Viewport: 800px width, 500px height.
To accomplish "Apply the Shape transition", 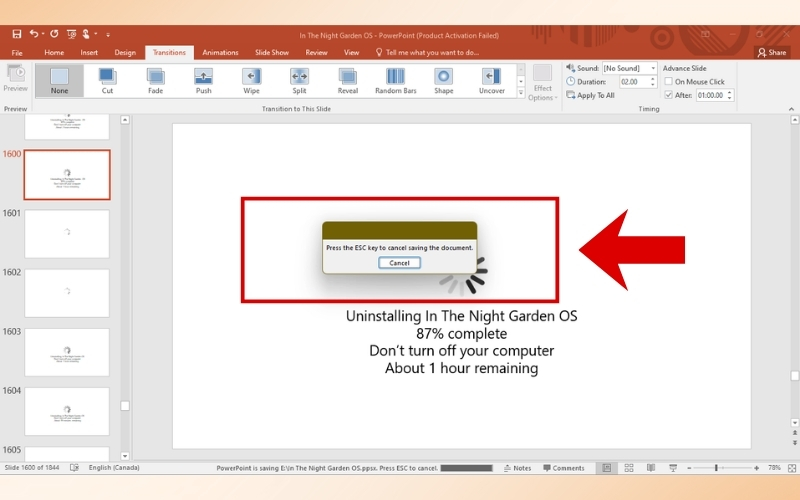I will (443, 81).
